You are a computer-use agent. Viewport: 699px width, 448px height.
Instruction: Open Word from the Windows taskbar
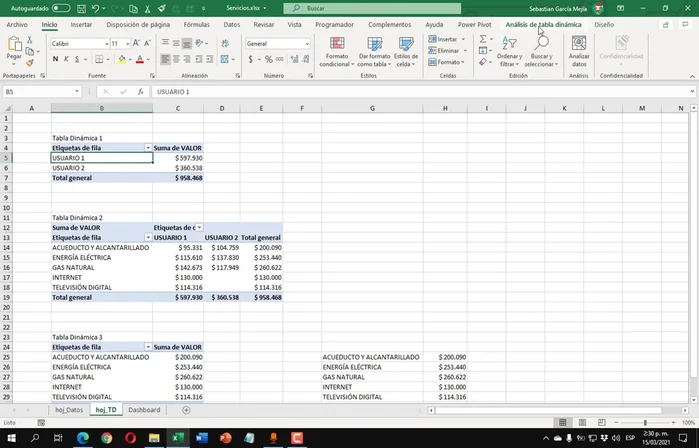tap(201, 438)
